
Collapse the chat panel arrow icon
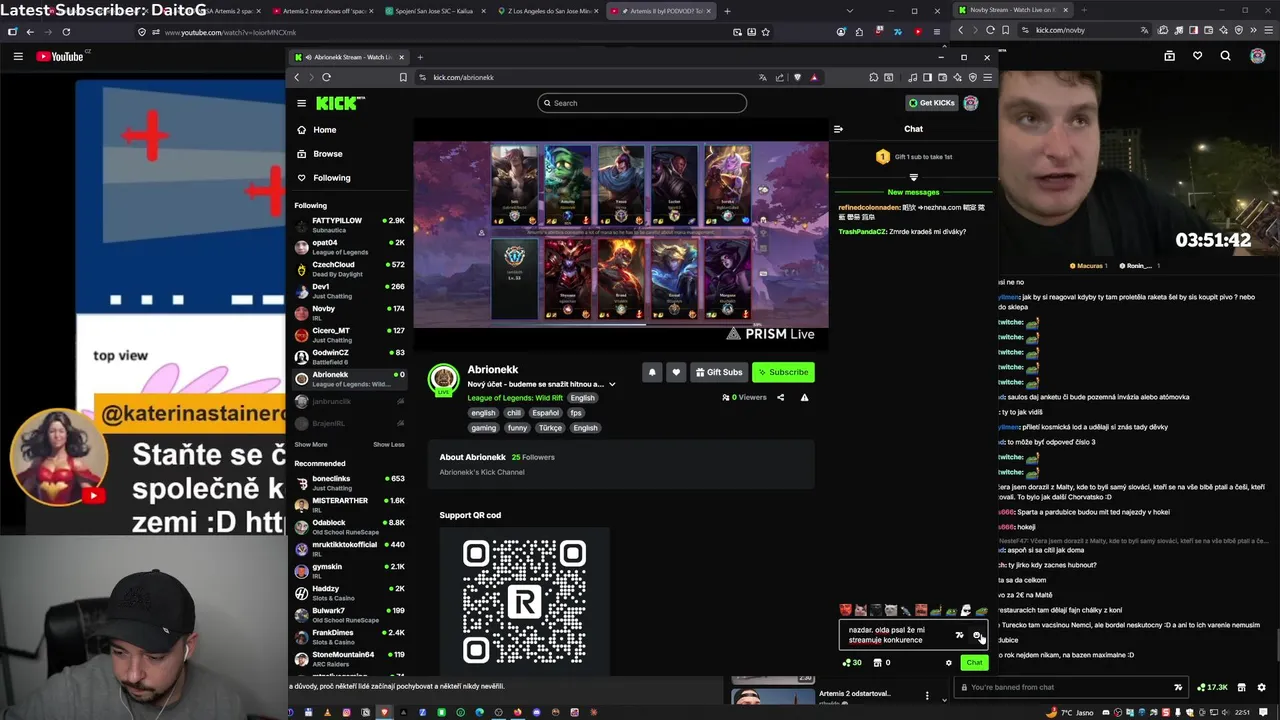[x=838, y=129]
